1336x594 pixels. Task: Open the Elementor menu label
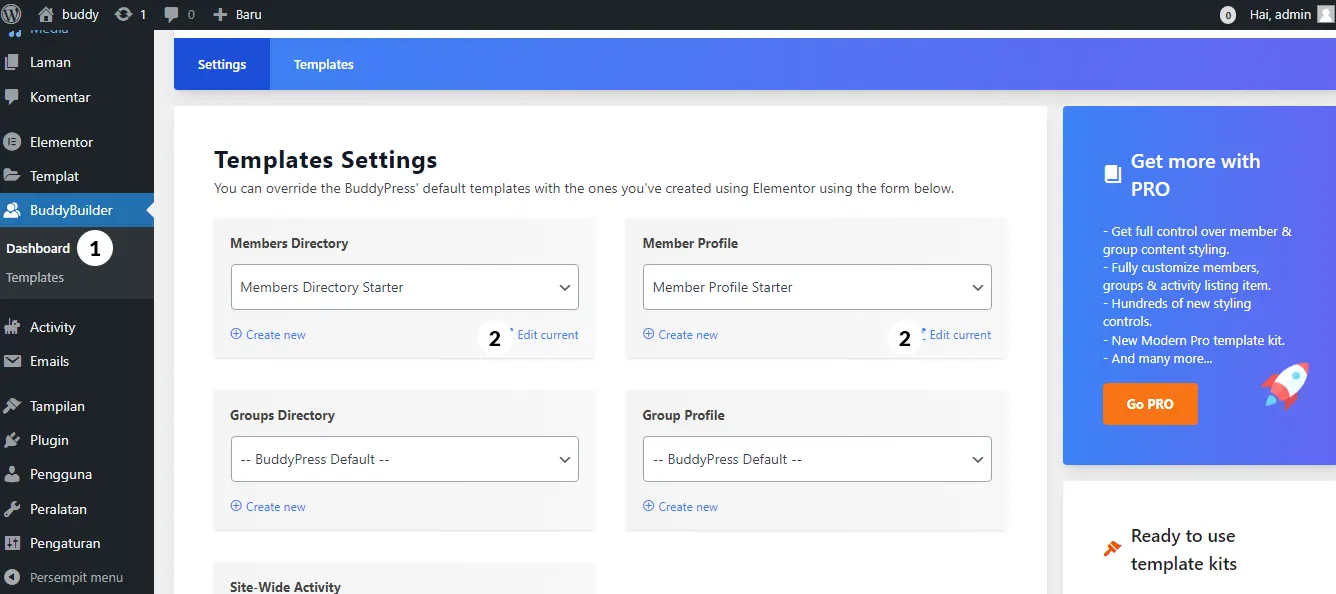(x=61, y=142)
